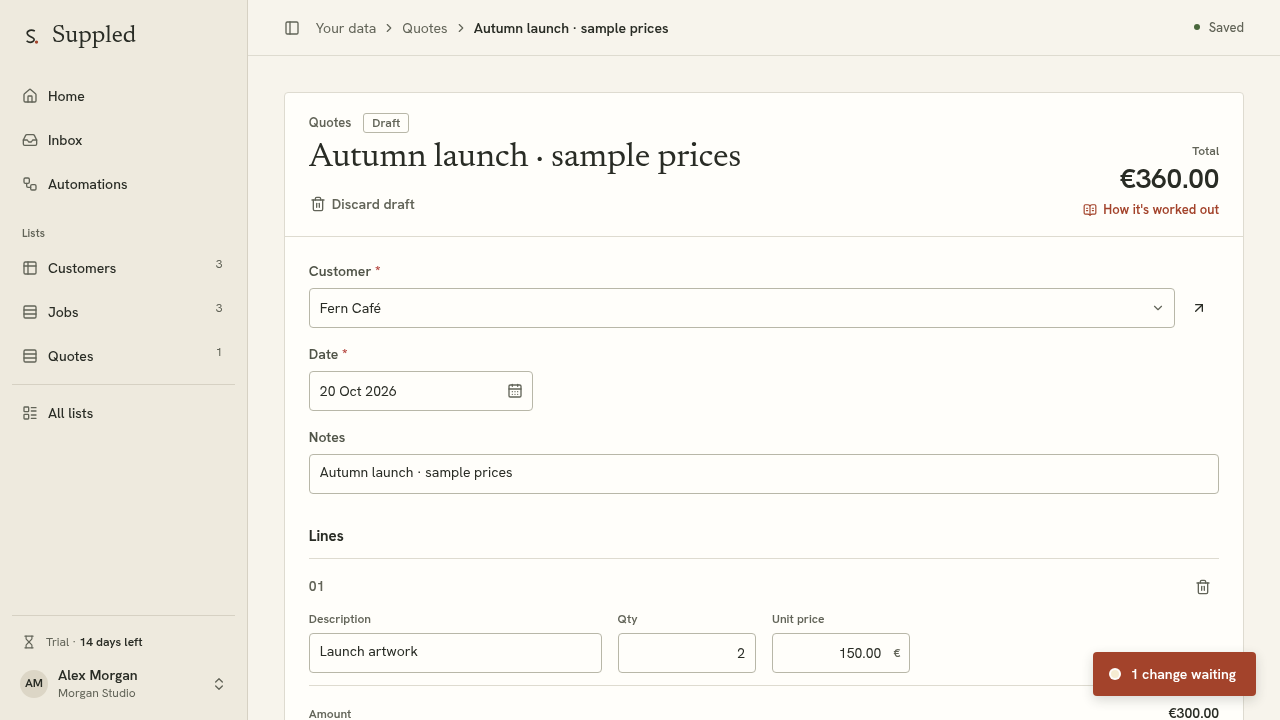The width and height of the screenshot is (1280, 720).
Task: Click the Trial hourglass icon
Action: 29,642
